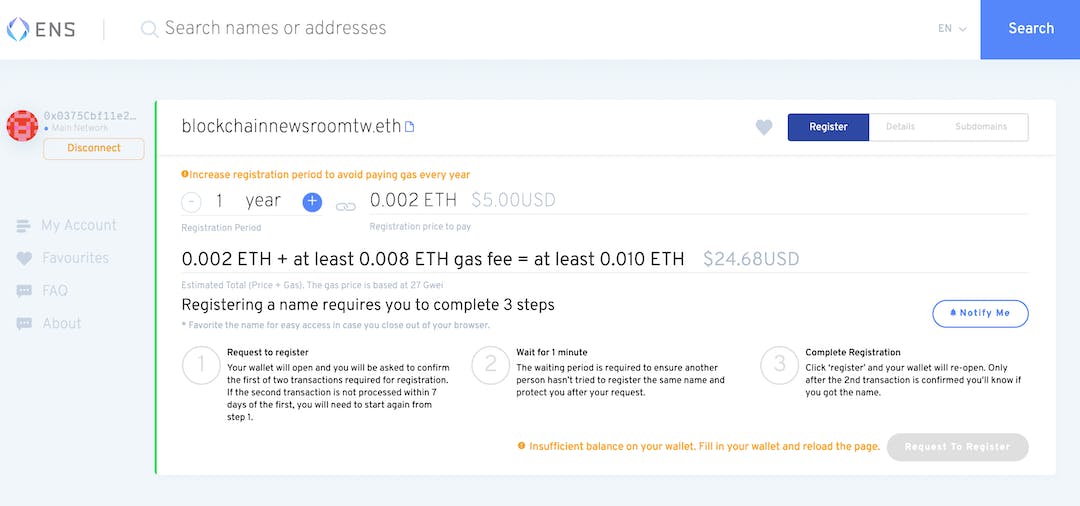1080x506 pixels.
Task: Click the wallet identicon avatar
Action: 22,125
